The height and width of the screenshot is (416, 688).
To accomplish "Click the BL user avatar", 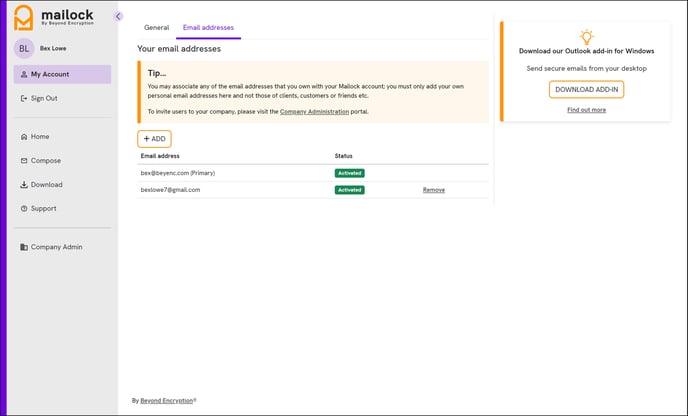I will coord(24,48).
